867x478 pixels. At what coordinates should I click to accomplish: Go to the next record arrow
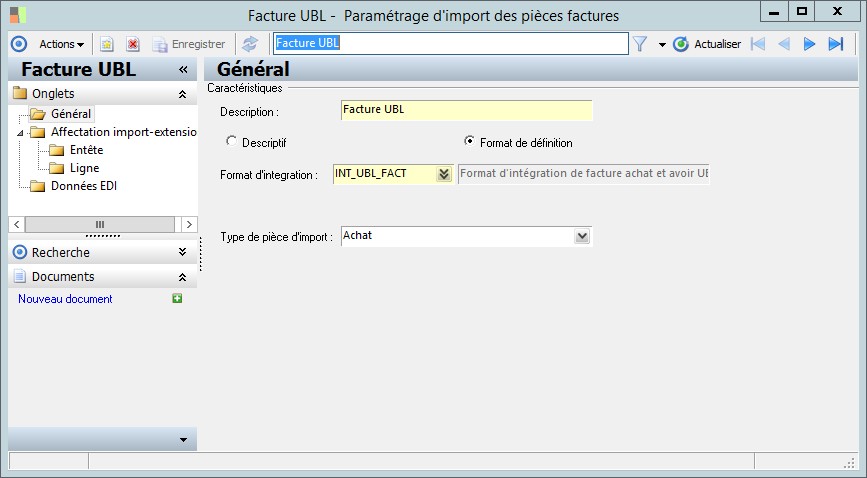[x=810, y=44]
